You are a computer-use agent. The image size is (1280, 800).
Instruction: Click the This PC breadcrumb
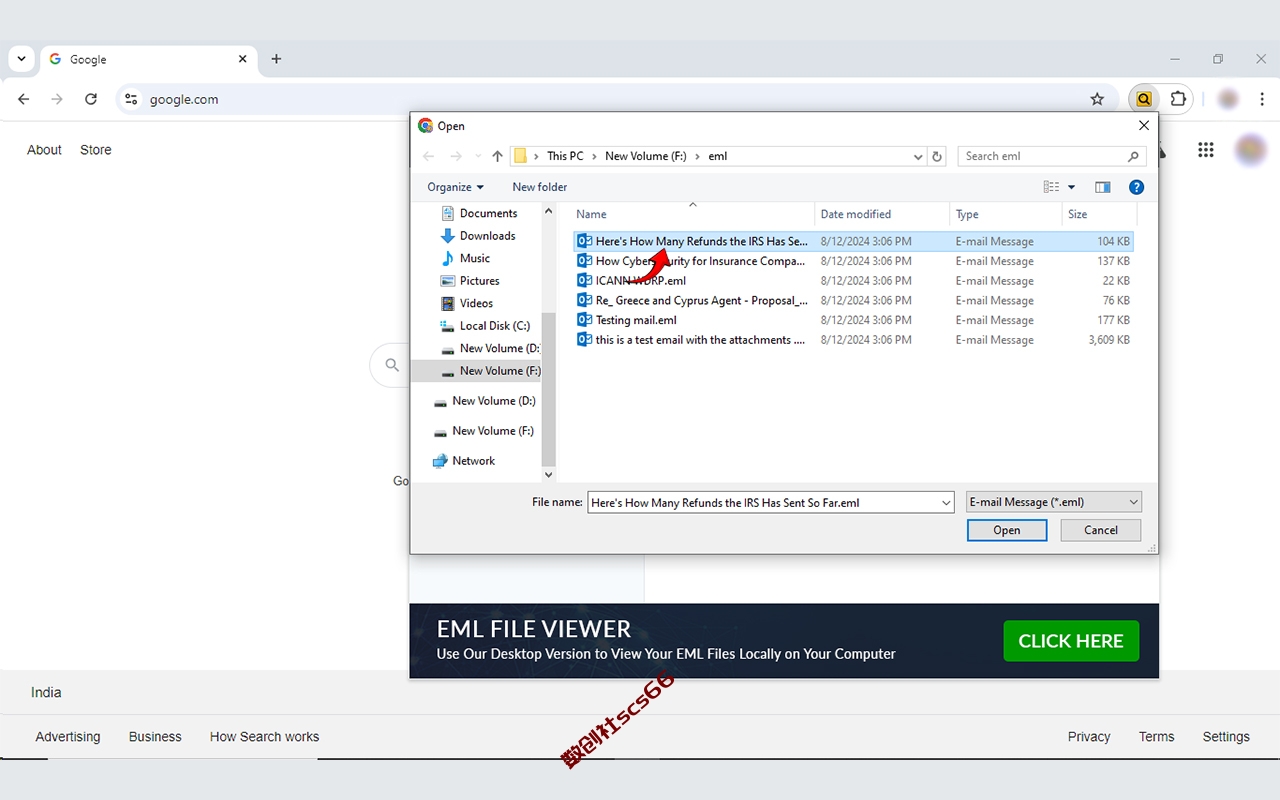(565, 156)
